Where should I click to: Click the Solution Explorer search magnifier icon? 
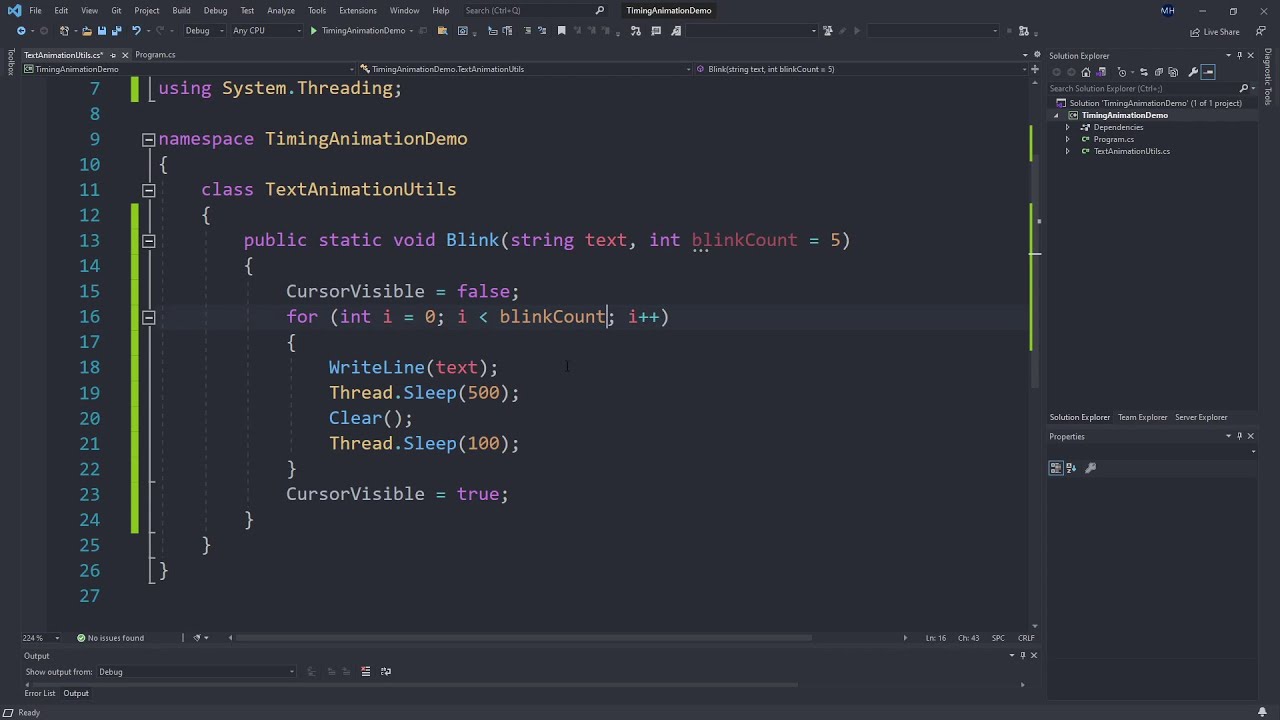pyautogui.click(x=1243, y=88)
